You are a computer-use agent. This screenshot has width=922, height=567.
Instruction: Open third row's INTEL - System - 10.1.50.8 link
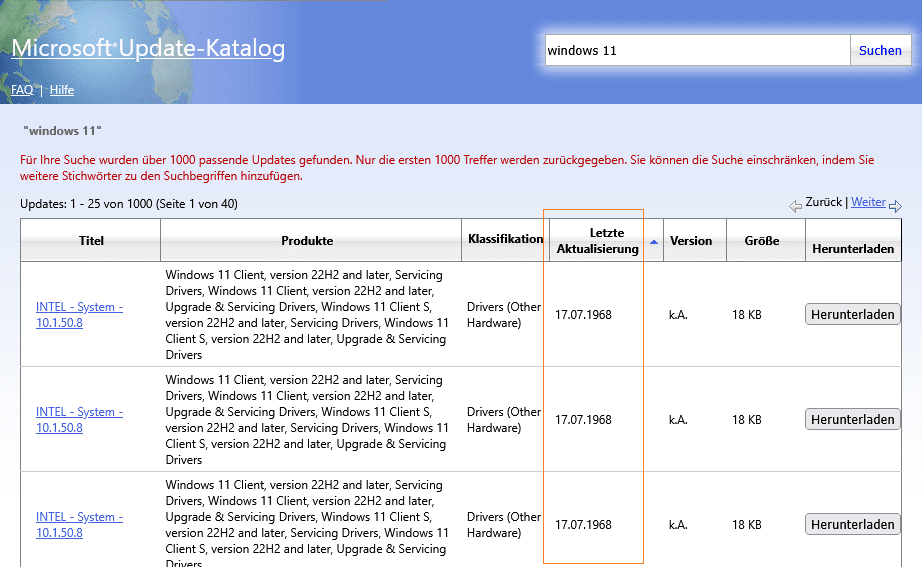[79, 525]
